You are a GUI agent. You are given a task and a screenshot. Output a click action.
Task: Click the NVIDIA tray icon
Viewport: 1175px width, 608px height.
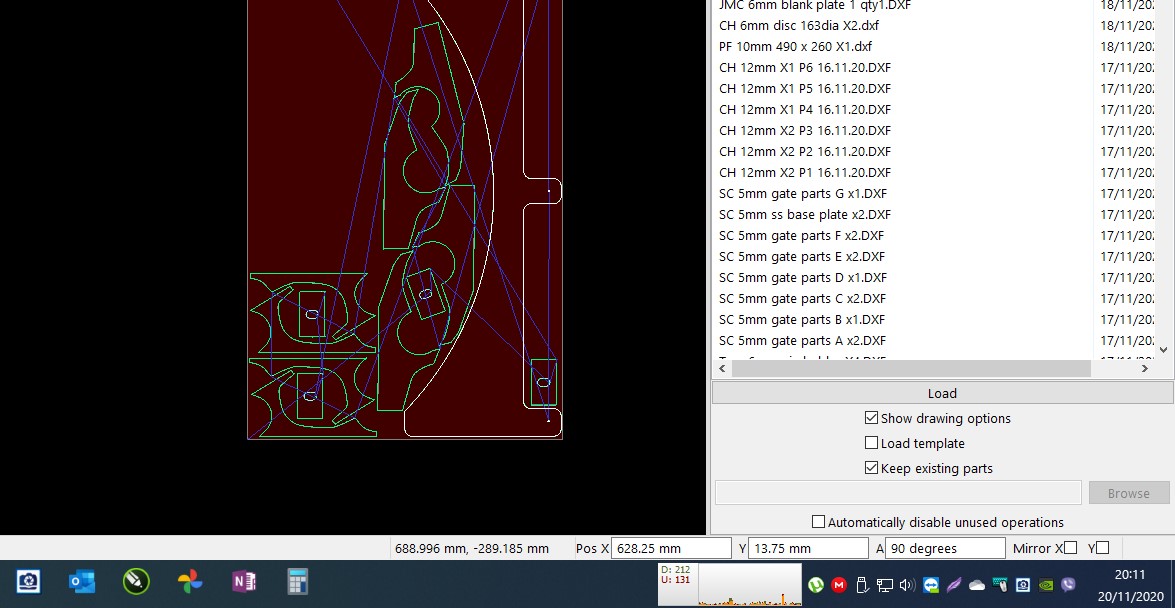1045,585
